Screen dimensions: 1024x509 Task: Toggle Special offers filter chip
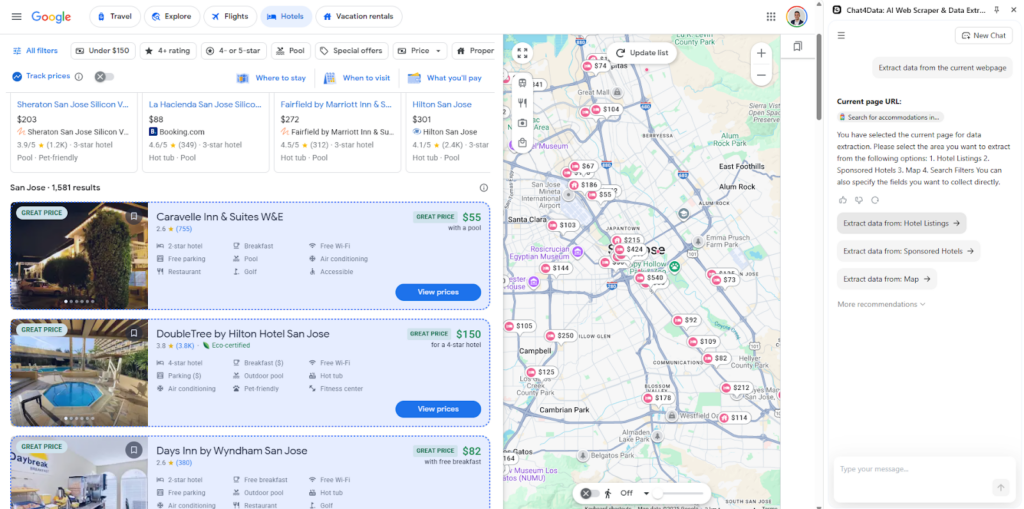pyautogui.click(x=351, y=50)
